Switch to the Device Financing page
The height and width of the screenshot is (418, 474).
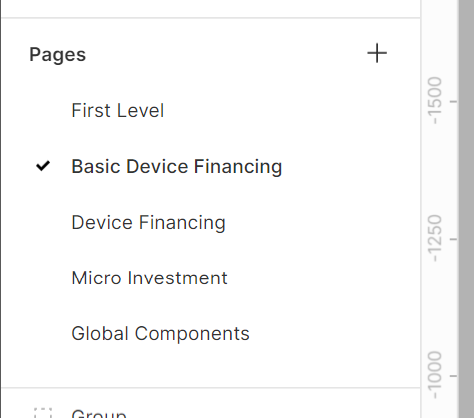pos(148,222)
